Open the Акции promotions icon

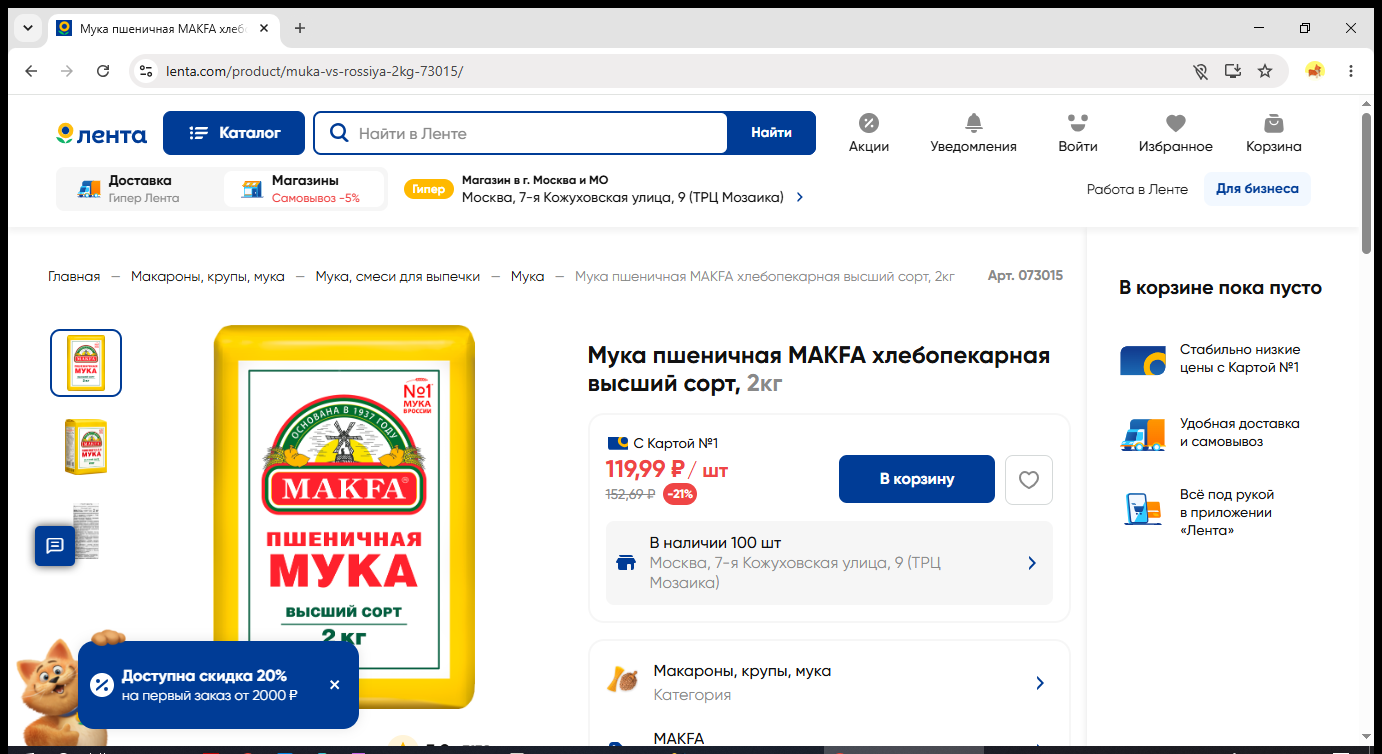coord(869,133)
